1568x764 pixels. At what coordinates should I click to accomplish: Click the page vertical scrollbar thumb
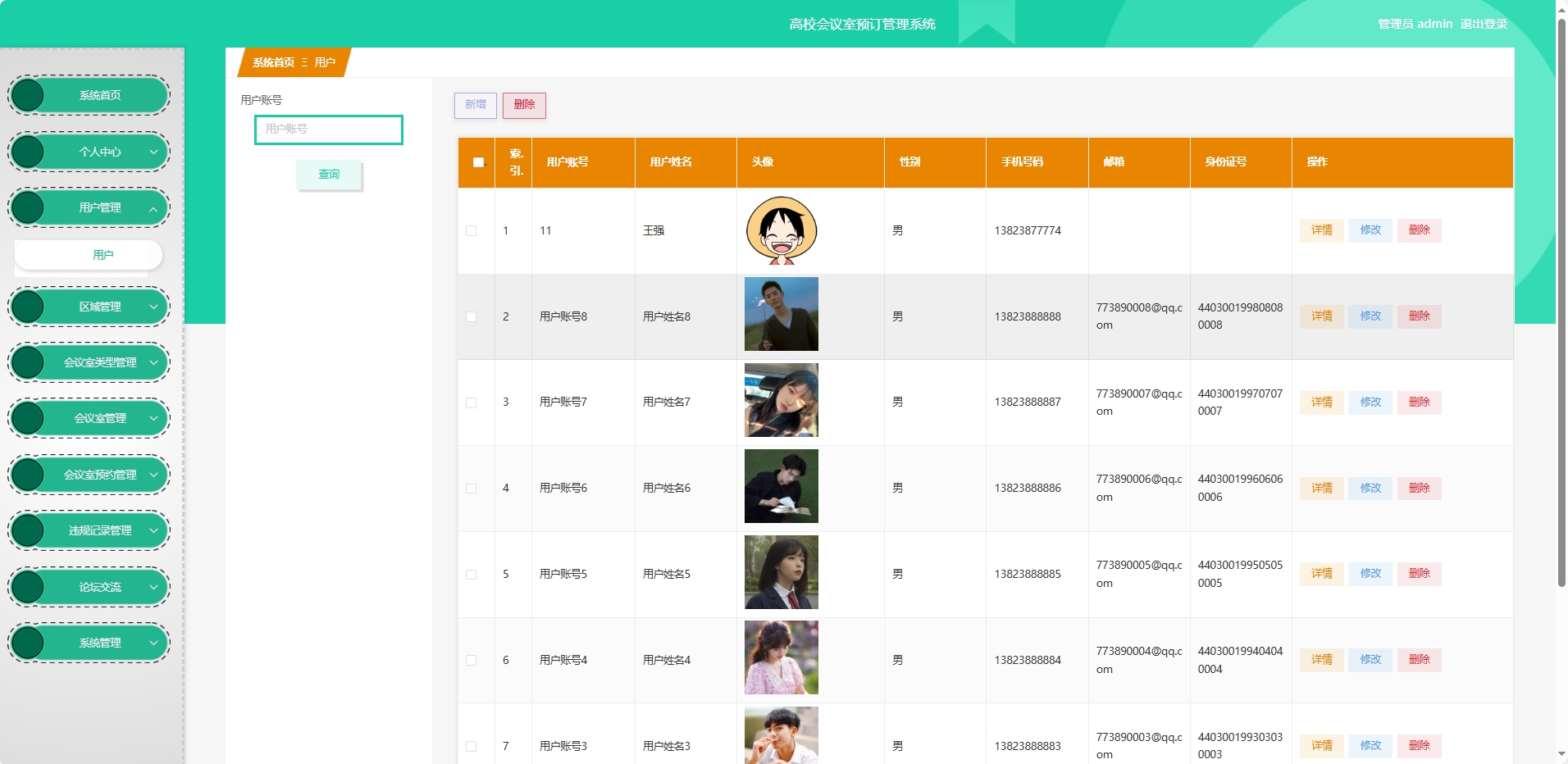tap(1561, 302)
